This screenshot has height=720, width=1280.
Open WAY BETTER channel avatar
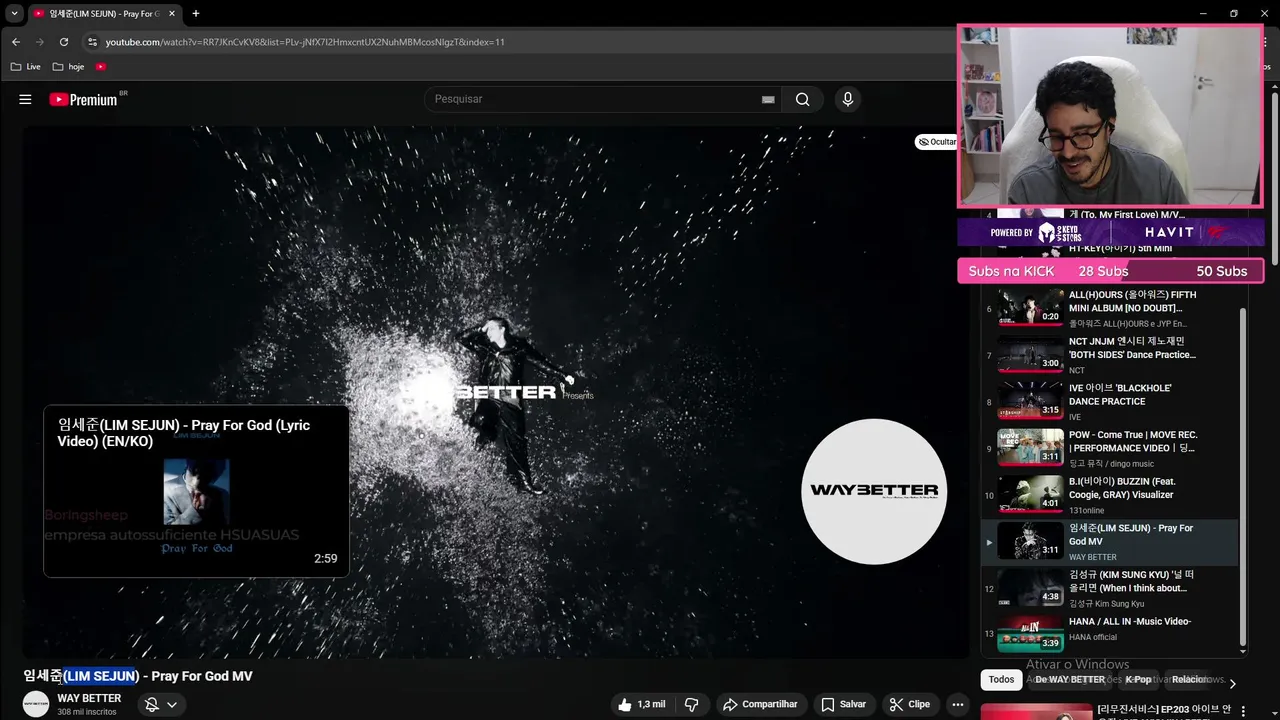[36, 704]
